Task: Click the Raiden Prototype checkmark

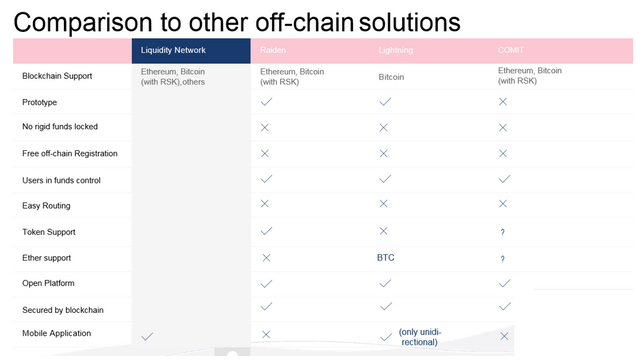Action: (266, 102)
